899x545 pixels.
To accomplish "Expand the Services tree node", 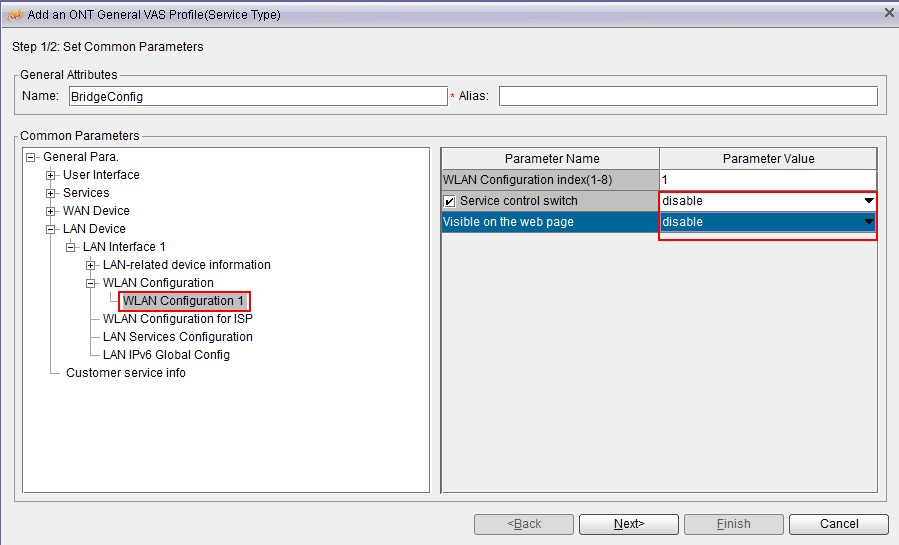I will (51, 193).
